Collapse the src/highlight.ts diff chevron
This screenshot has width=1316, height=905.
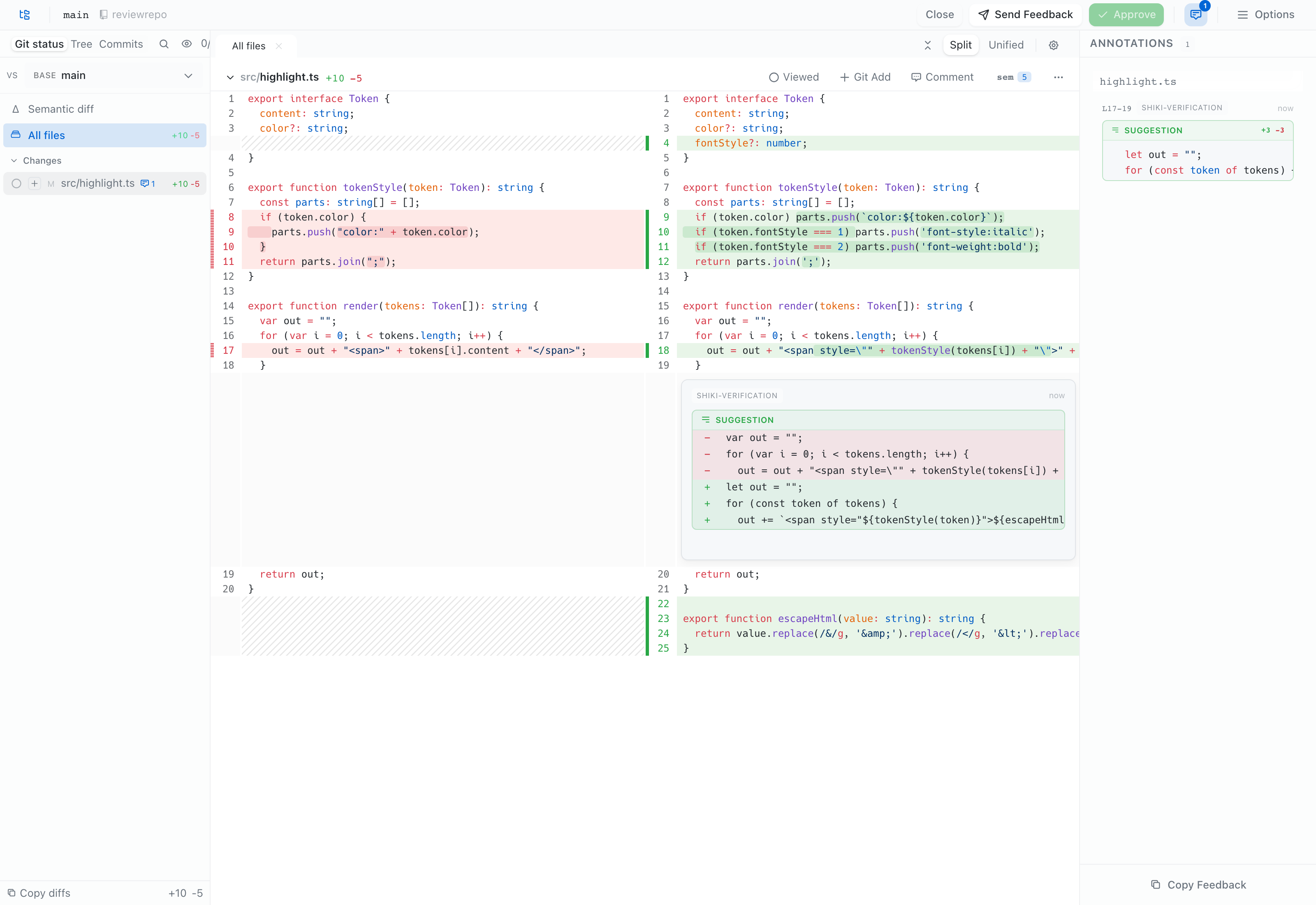(230, 77)
